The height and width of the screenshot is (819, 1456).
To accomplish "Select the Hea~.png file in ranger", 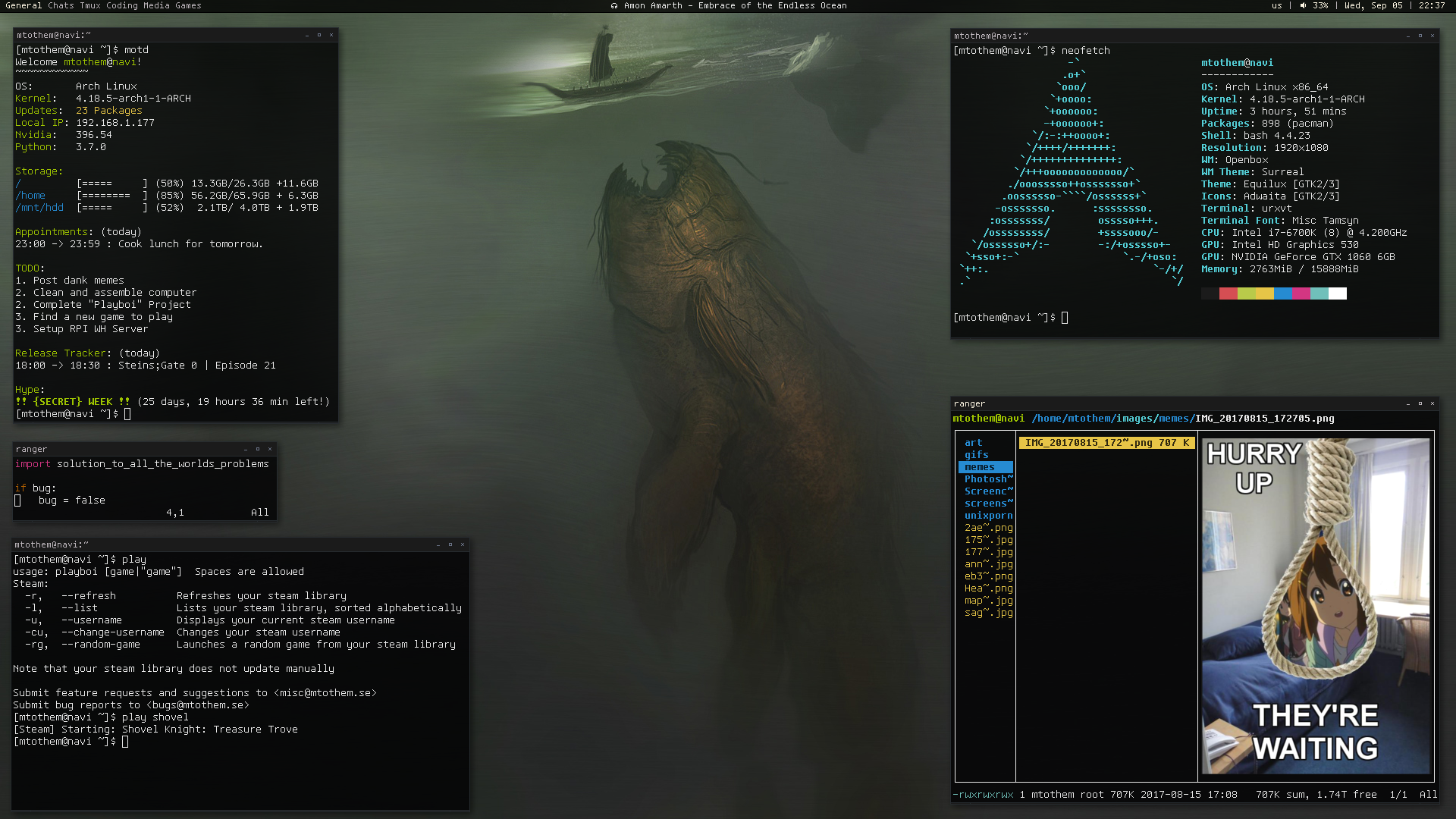I will [x=989, y=588].
